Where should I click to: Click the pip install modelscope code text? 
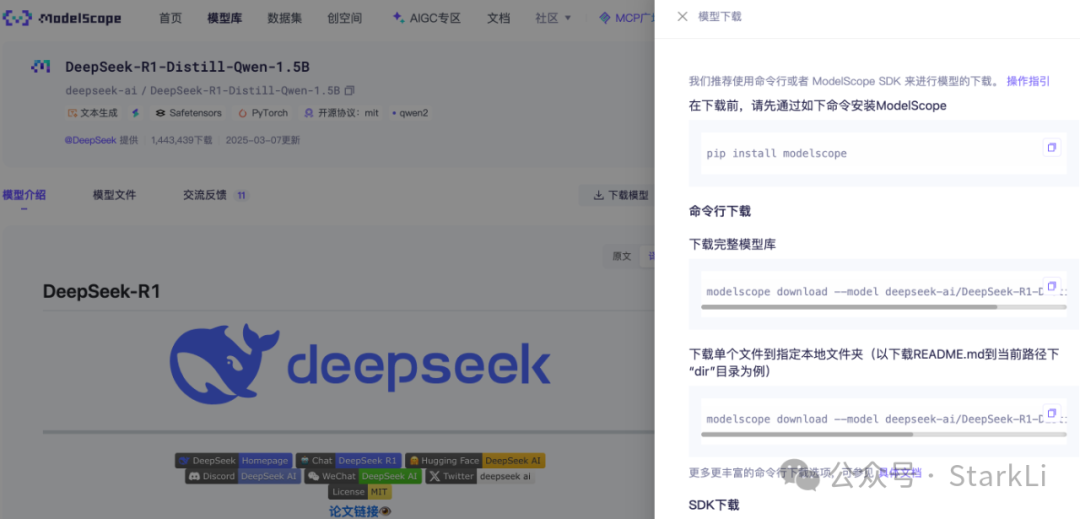[x=776, y=153]
